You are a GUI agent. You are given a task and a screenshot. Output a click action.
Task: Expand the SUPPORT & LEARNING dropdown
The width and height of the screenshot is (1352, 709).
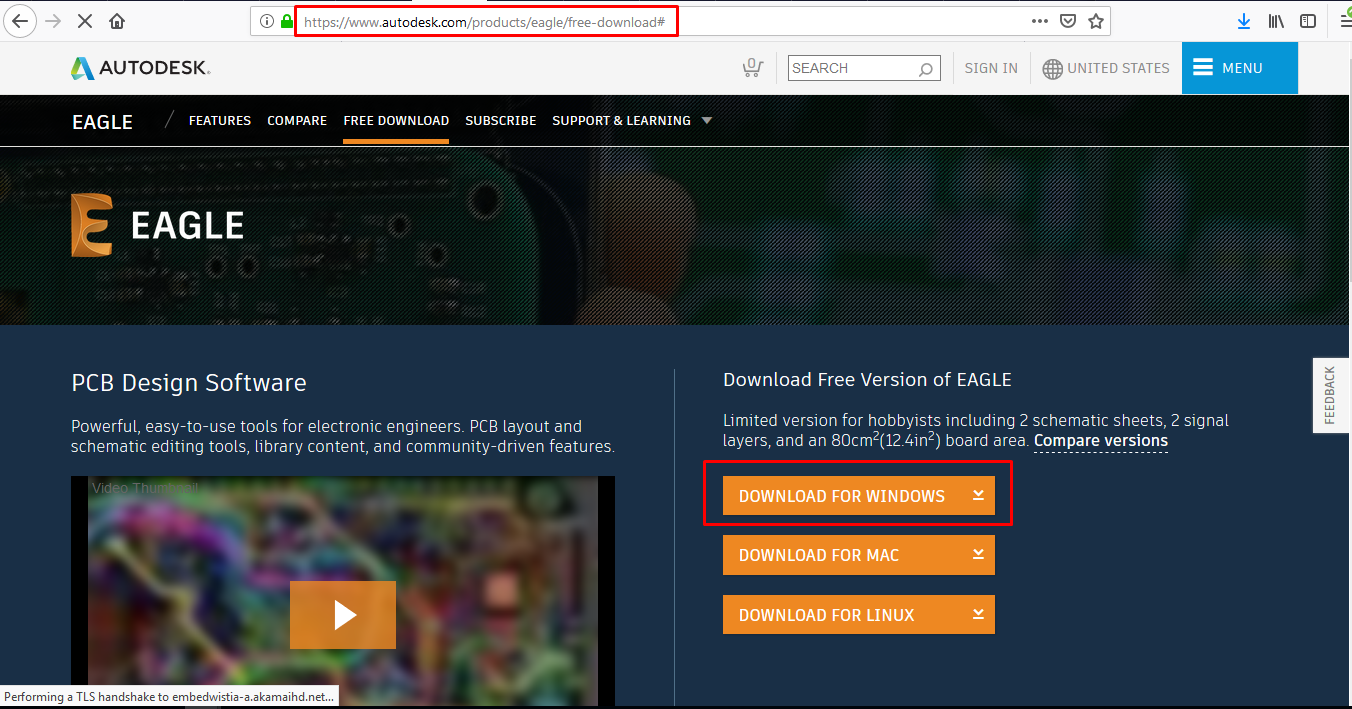pyautogui.click(x=632, y=120)
